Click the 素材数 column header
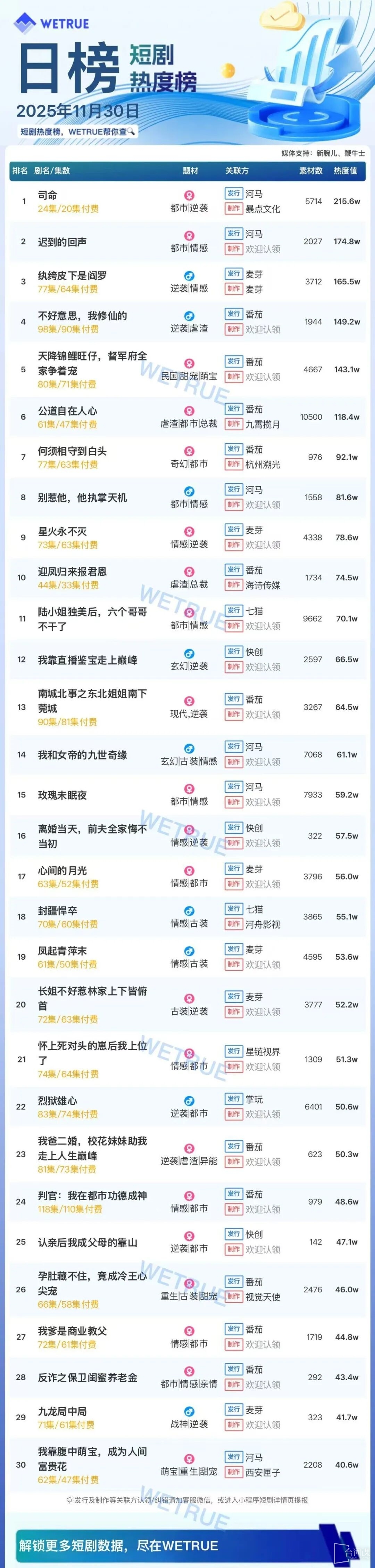Image resolution: width=375 pixels, height=1568 pixels. click(310, 171)
